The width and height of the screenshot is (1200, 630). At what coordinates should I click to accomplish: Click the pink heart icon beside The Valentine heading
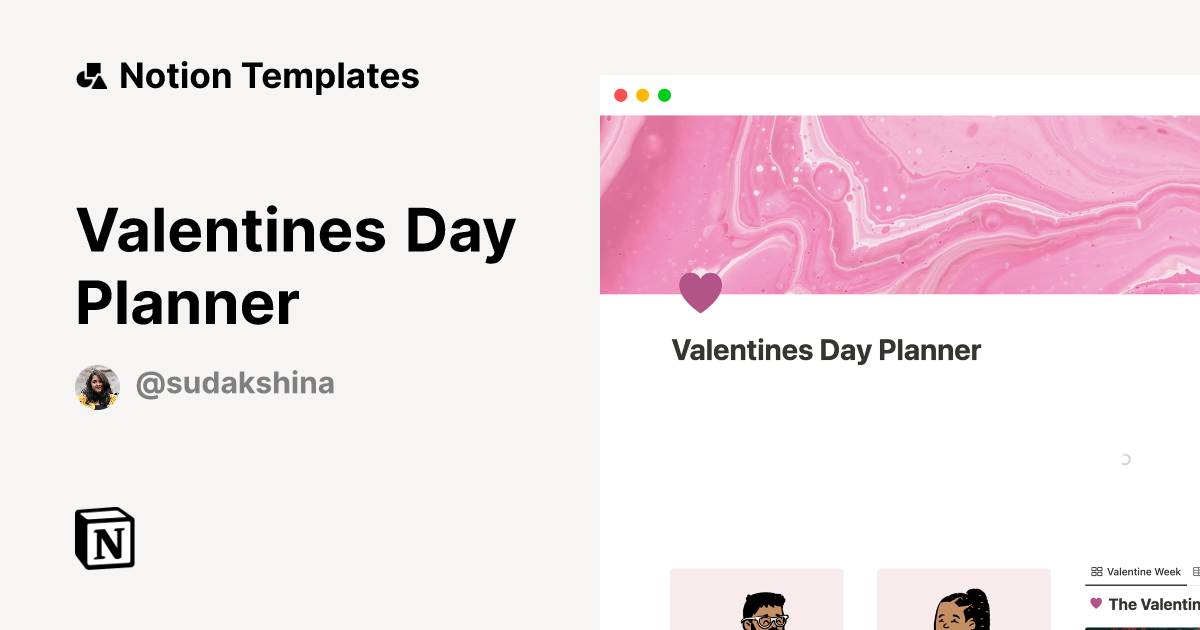[1097, 603]
